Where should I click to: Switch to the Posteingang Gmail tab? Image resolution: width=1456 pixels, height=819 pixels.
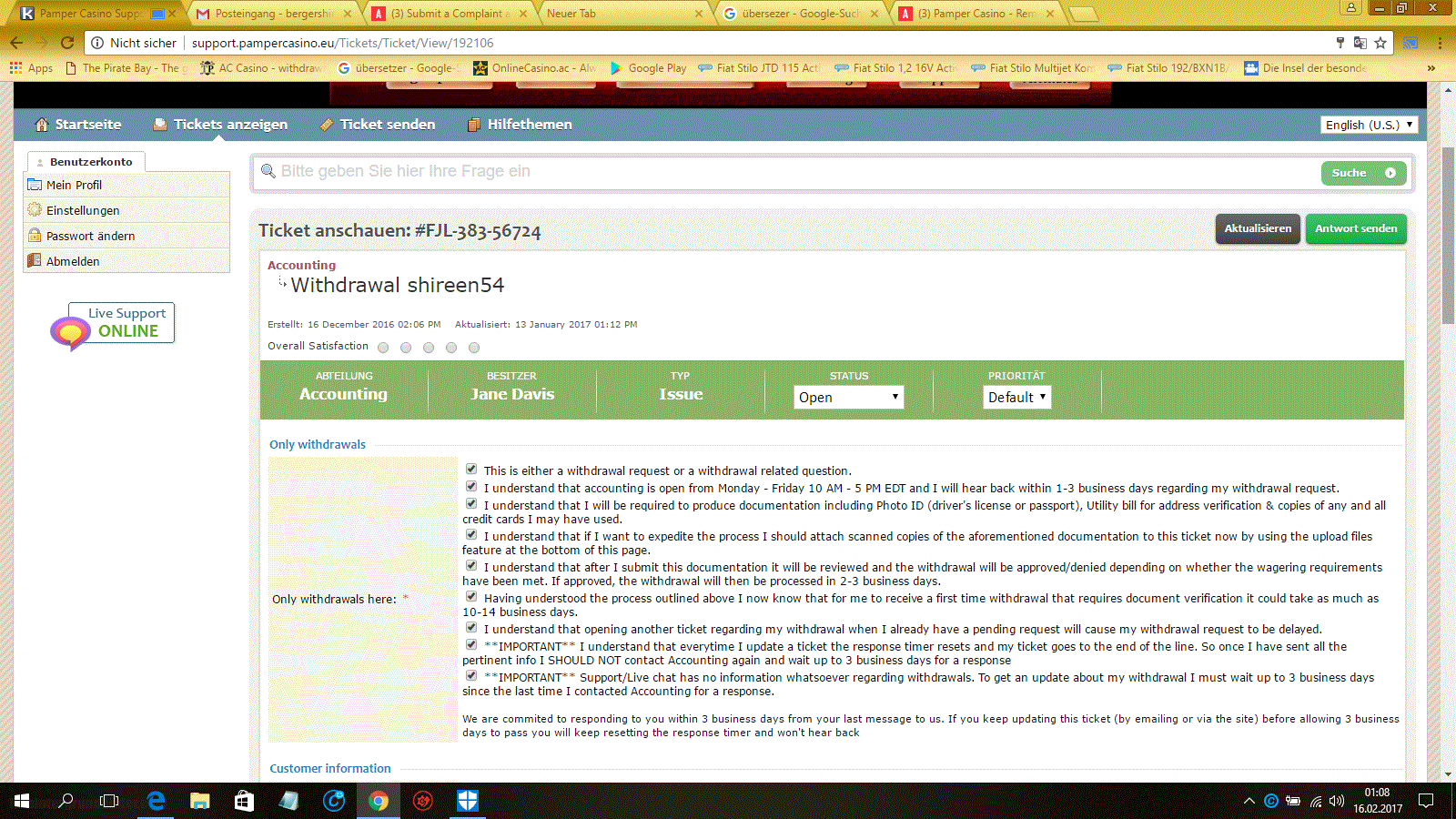(271, 13)
